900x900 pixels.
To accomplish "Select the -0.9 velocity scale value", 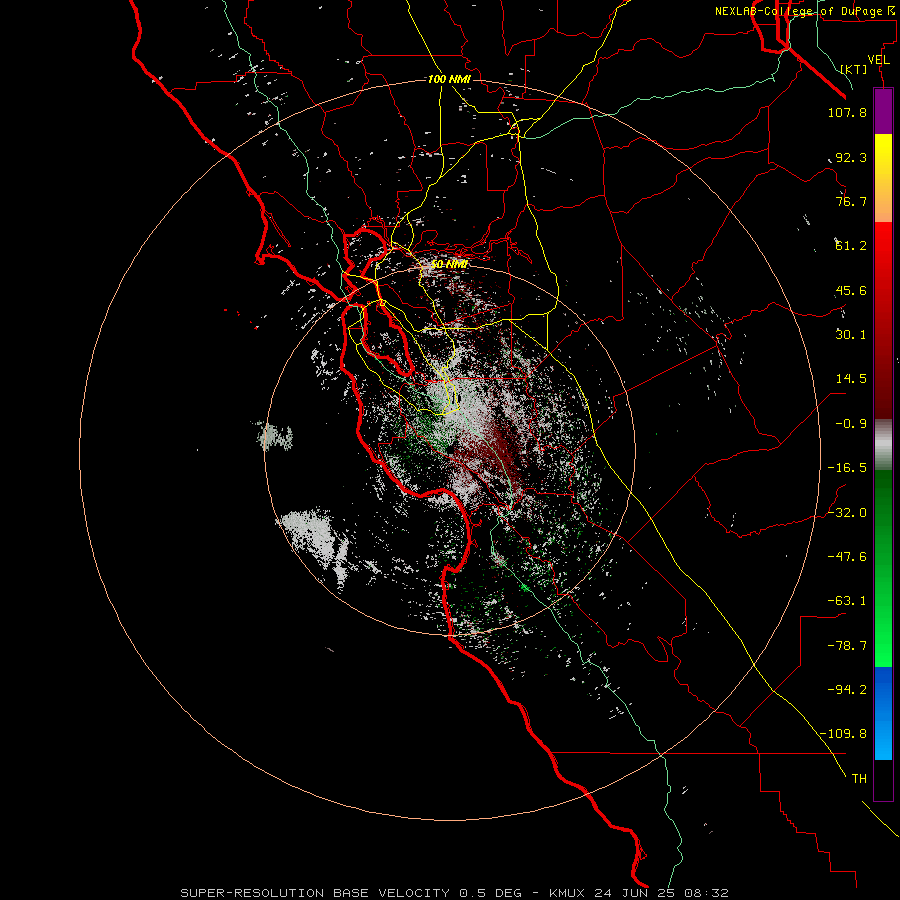I will click(851, 424).
